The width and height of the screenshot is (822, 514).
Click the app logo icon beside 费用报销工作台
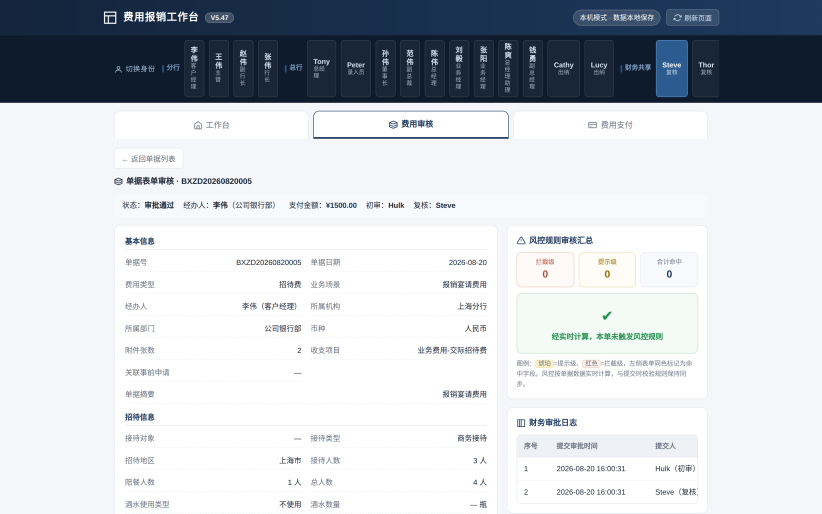click(110, 18)
